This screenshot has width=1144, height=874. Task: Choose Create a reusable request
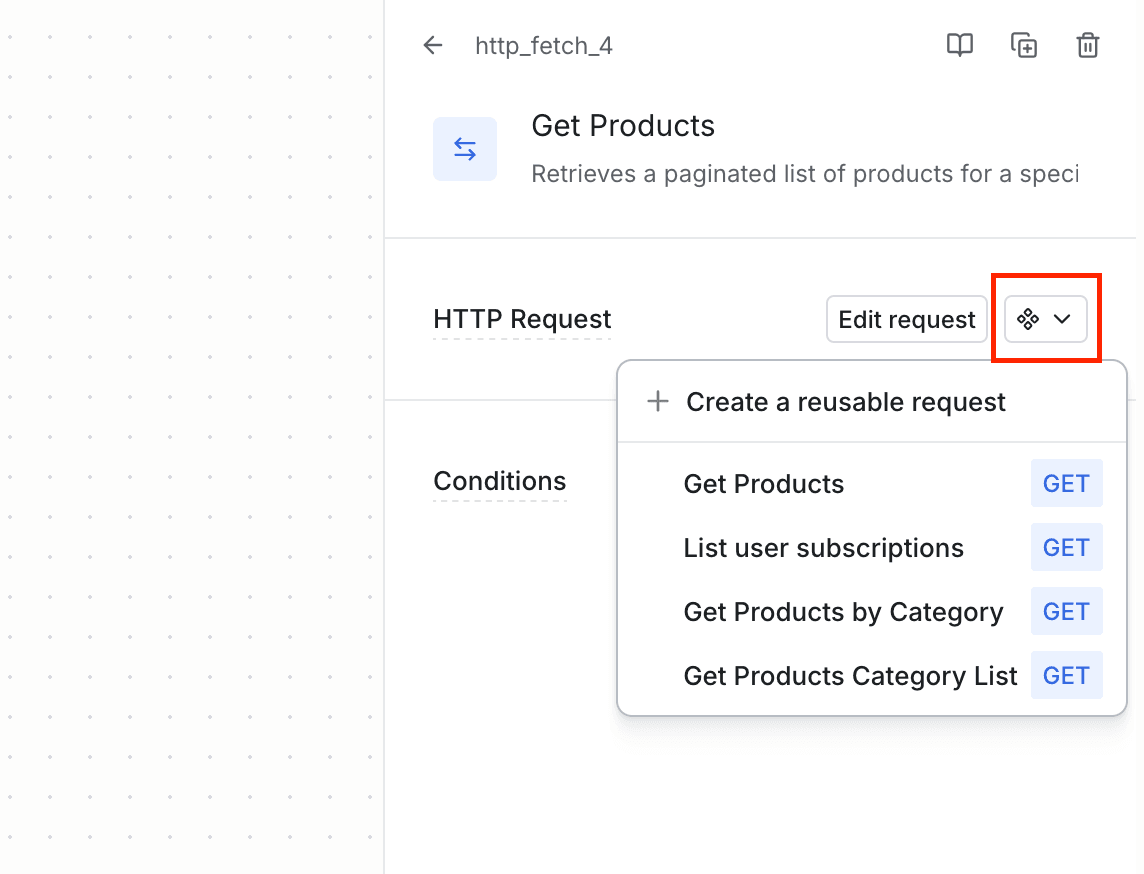coord(846,401)
